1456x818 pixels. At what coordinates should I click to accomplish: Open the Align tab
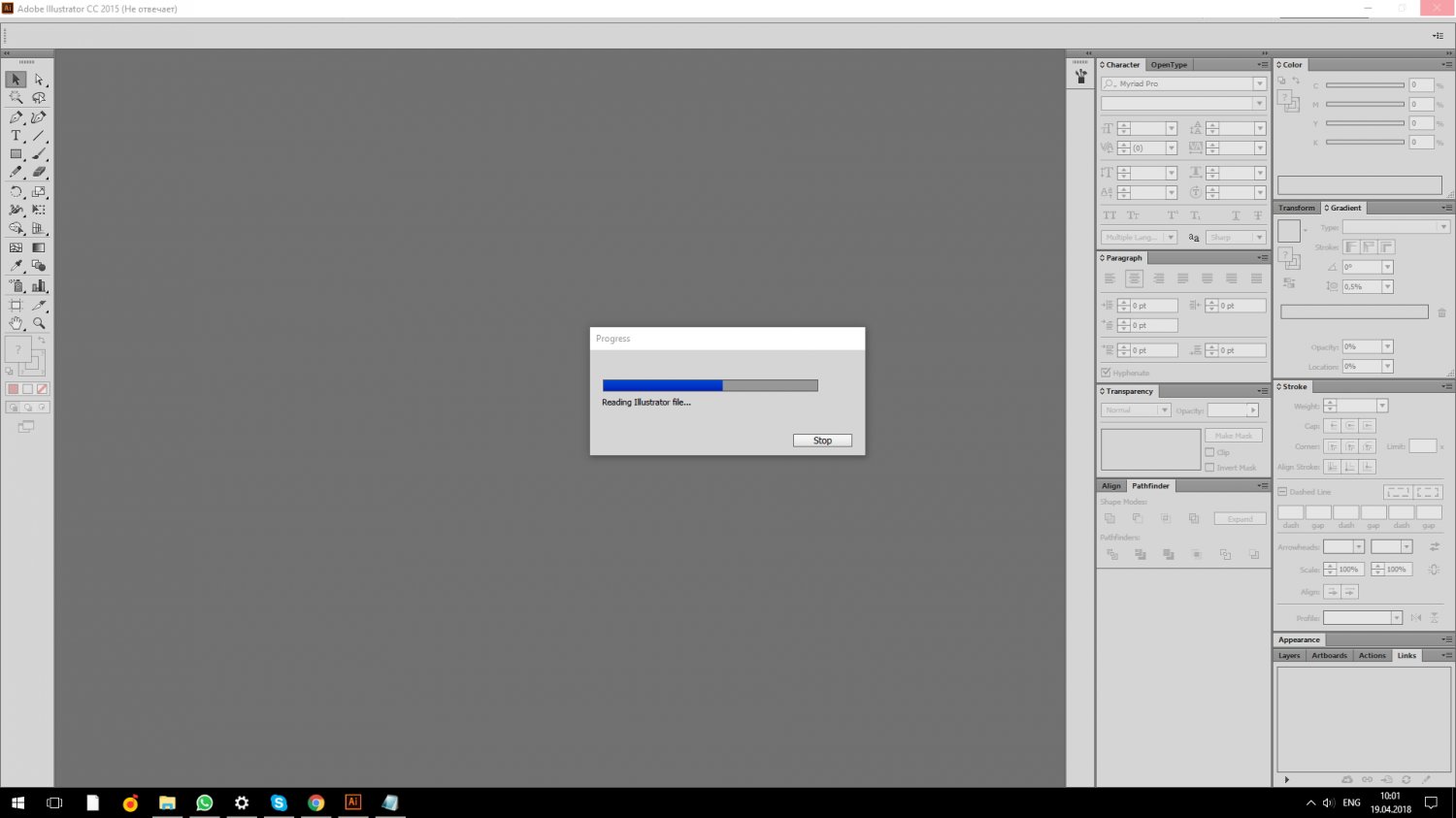1111,486
